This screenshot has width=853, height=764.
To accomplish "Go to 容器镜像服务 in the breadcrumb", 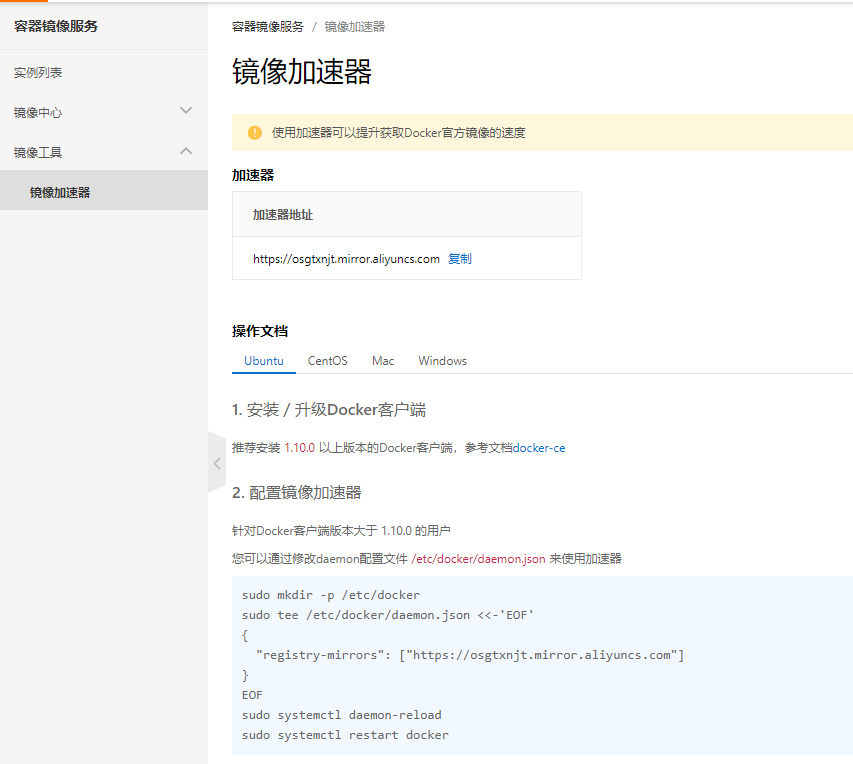I will [268, 27].
